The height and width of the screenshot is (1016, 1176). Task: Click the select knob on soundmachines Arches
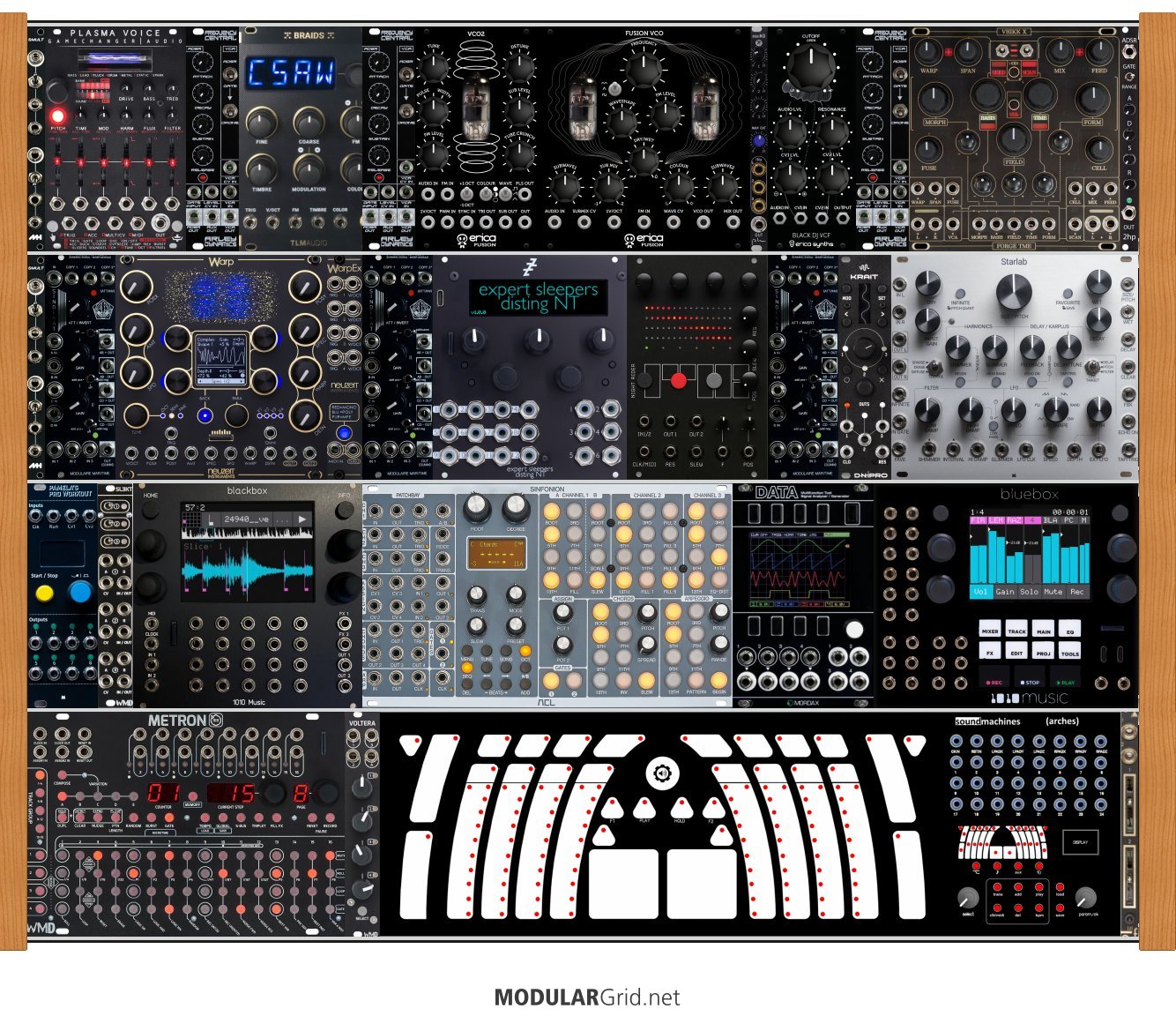[967, 898]
